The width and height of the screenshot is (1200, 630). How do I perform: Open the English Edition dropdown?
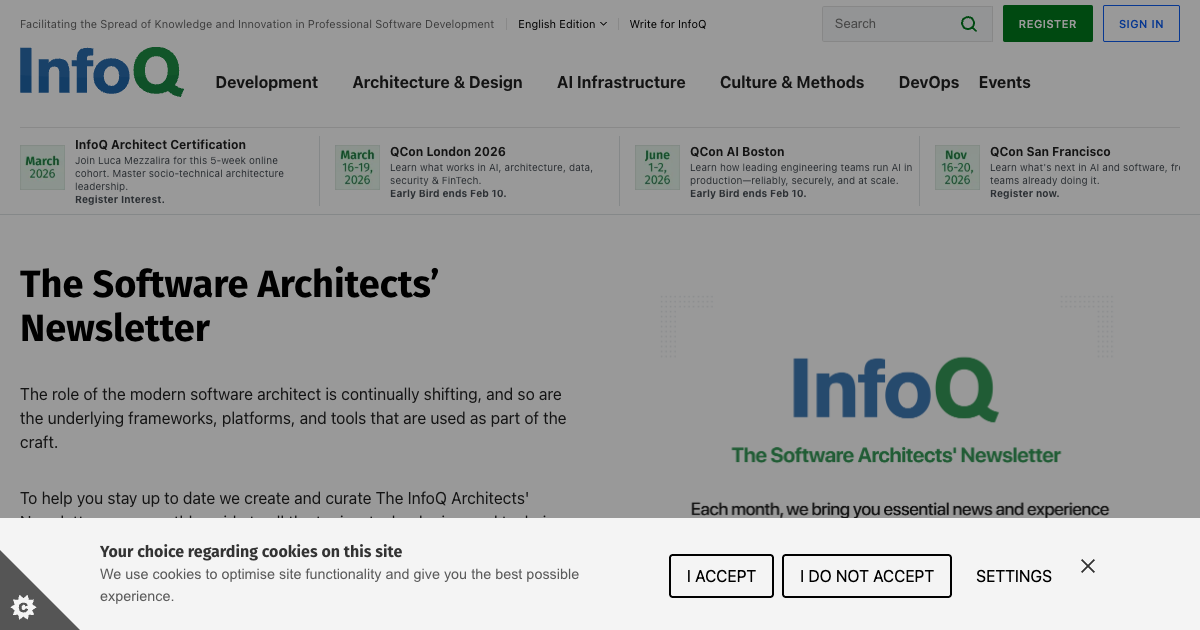[562, 24]
